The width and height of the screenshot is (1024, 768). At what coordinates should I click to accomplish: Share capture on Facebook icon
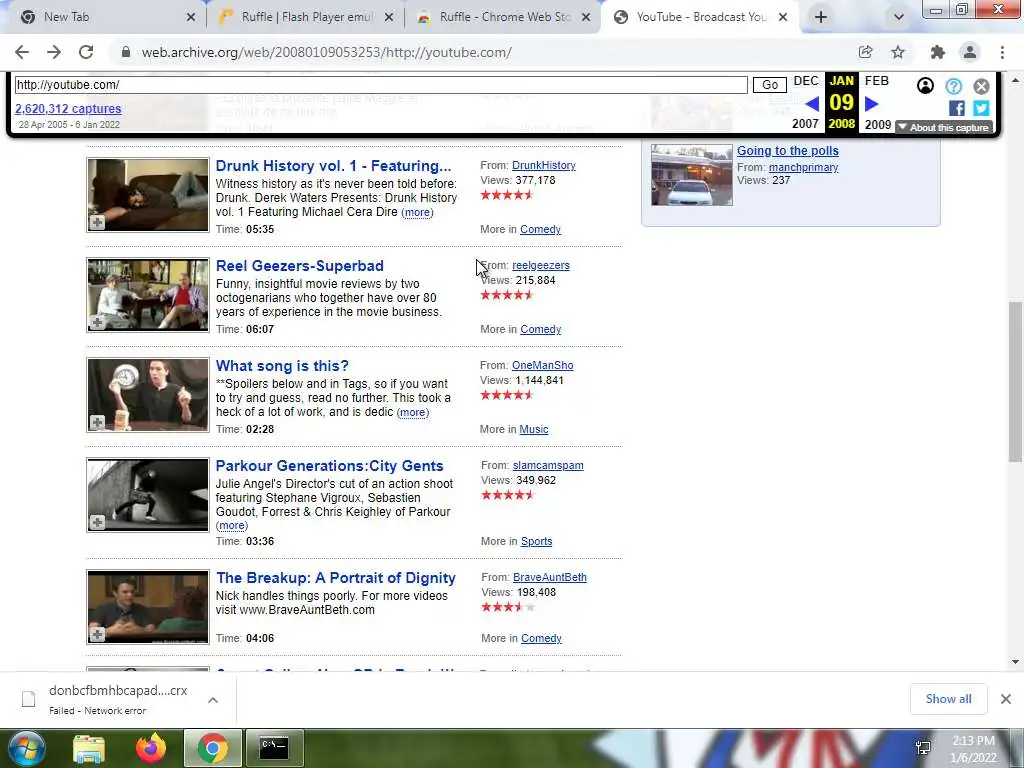click(957, 108)
